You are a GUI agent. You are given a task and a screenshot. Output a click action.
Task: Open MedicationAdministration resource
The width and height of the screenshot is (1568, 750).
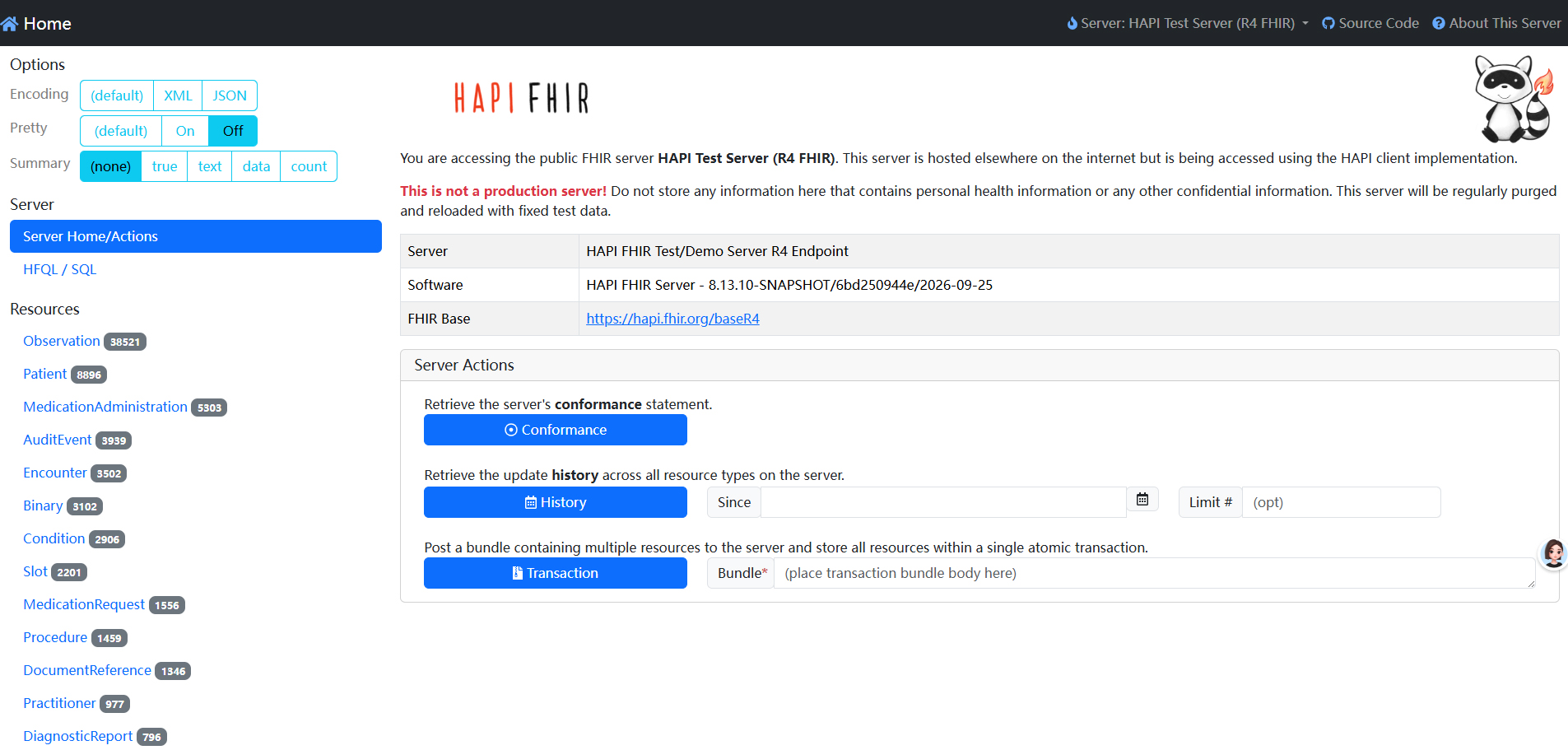click(105, 407)
